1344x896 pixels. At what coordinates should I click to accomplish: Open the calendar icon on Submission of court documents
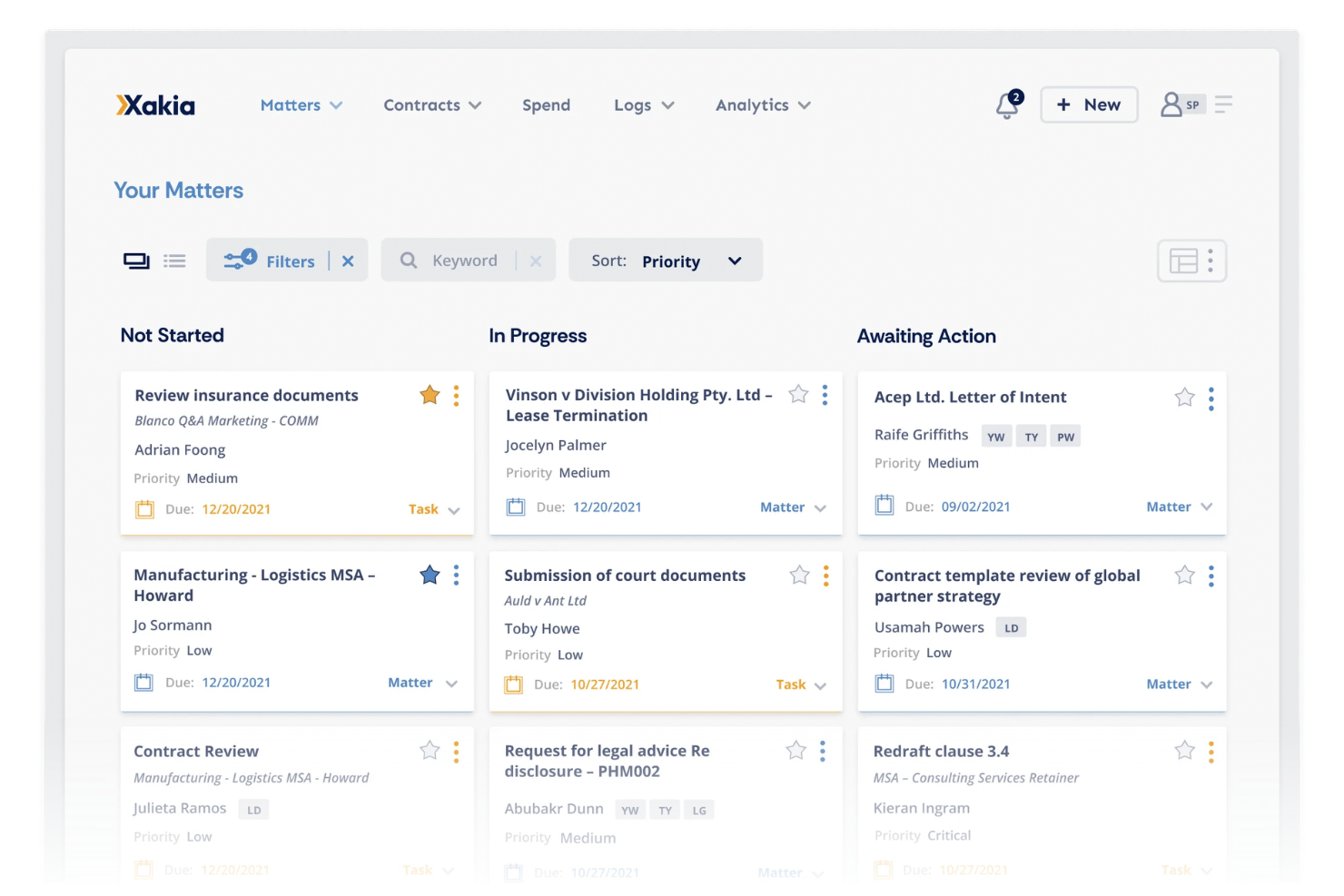point(514,684)
